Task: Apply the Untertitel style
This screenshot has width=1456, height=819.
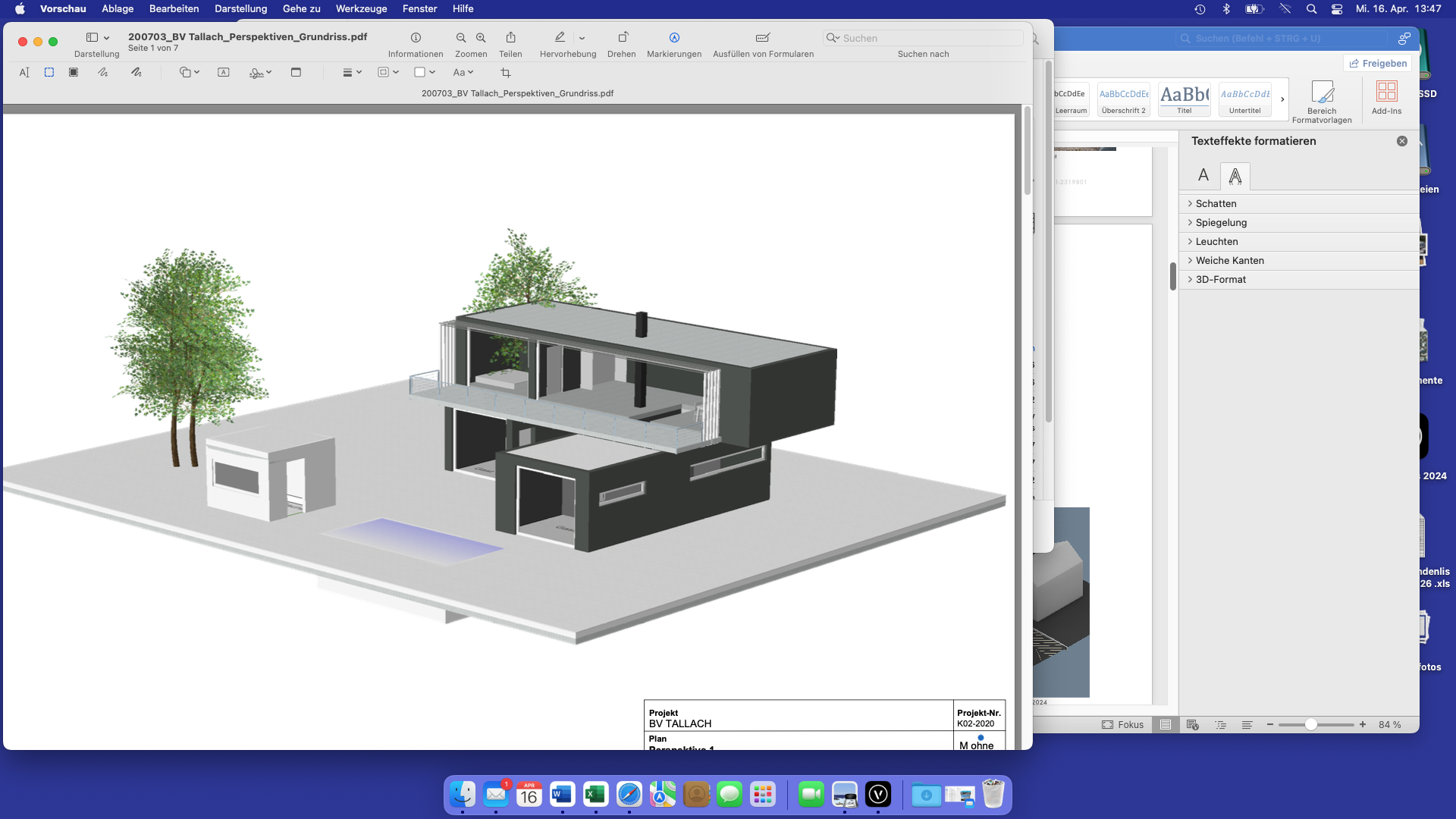Action: 1245,99
